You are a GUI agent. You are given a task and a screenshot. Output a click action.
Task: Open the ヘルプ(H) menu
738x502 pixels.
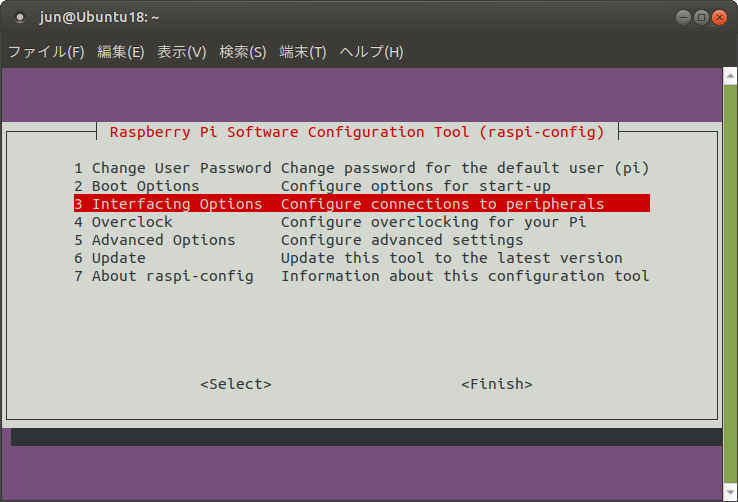coord(371,52)
